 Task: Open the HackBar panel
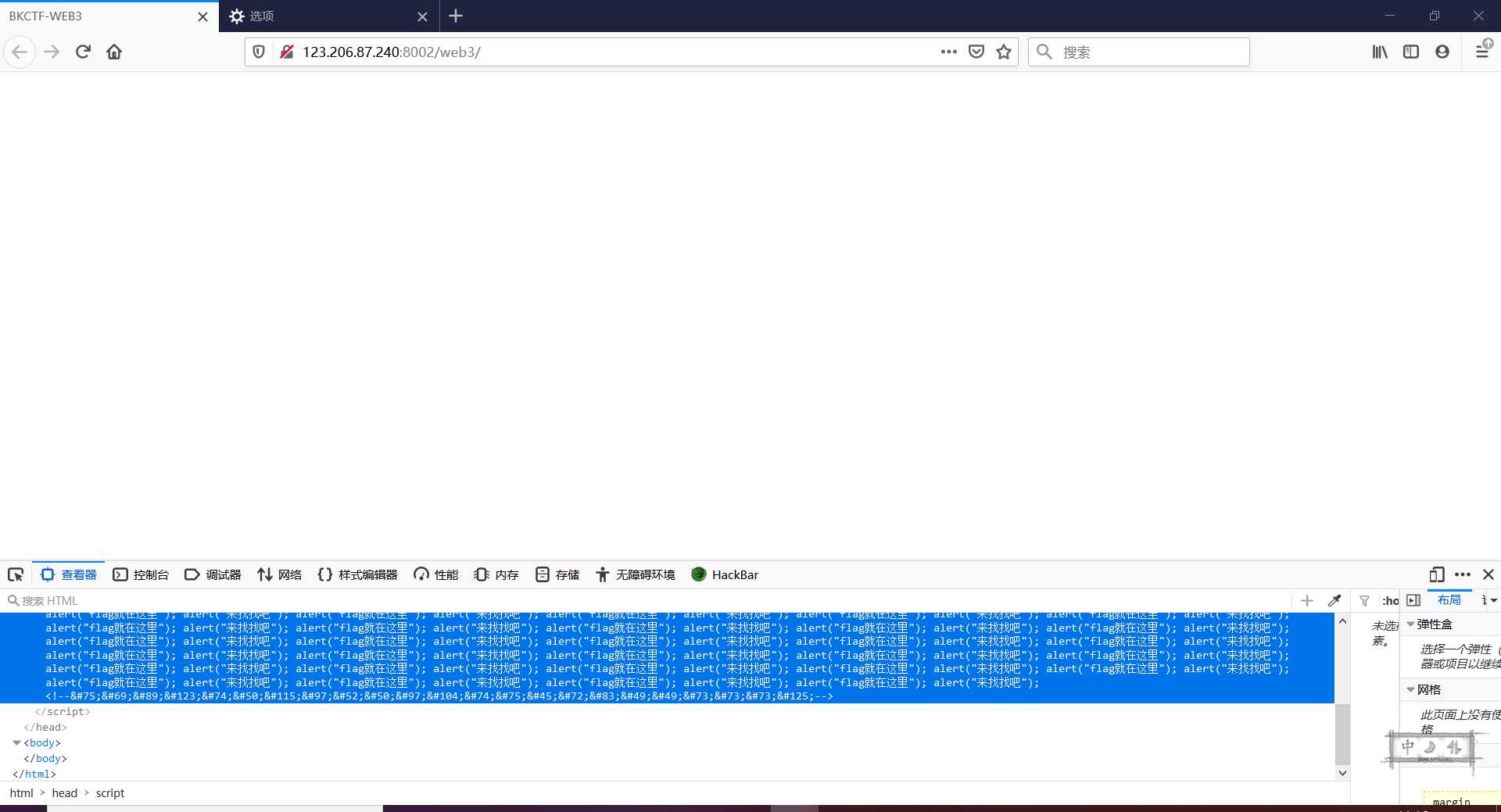point(725,574)
